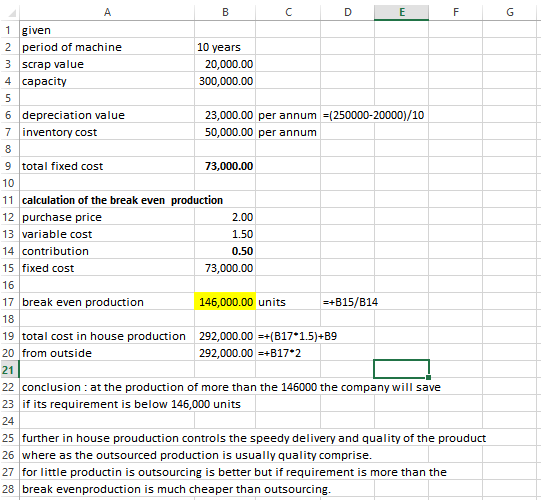Click 'inventory cost' label cell
This screenshot has height=501, width=542.
tap(107, 132)
